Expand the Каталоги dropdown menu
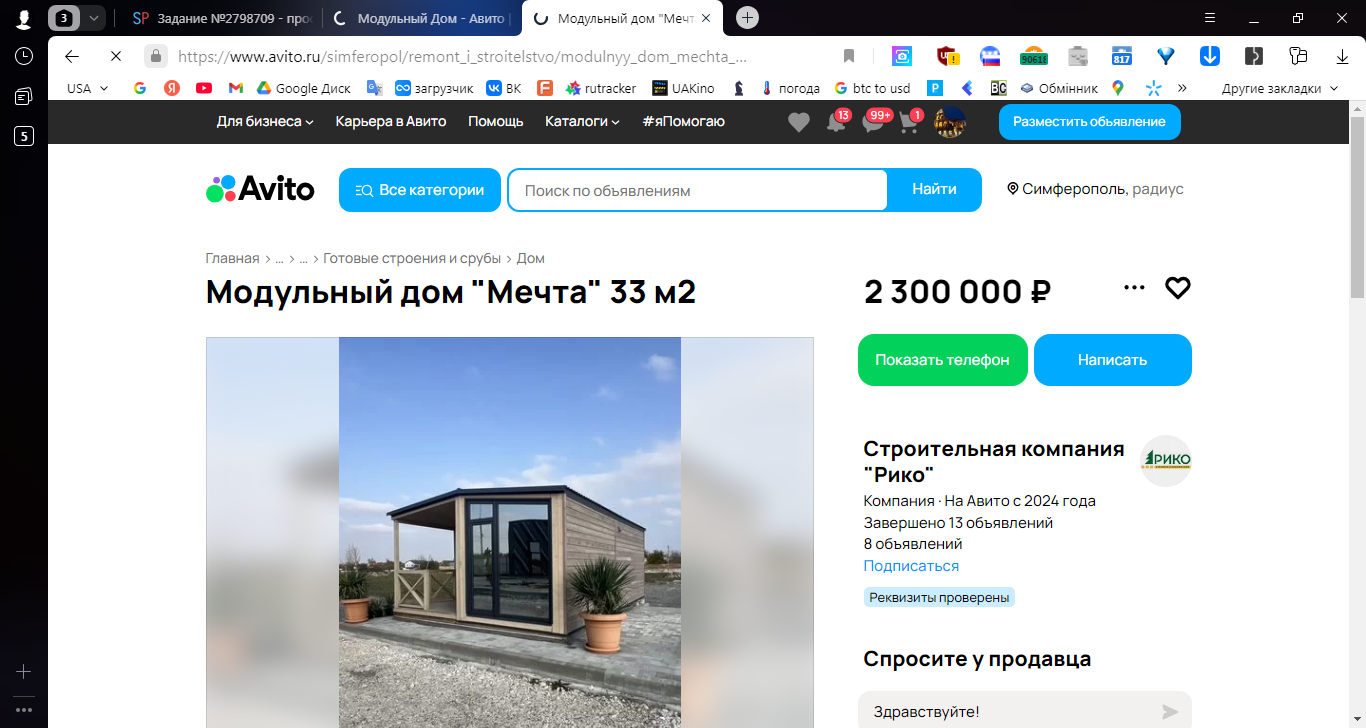This screenshot has width=1366, height=728. click(x=582, y=121)
